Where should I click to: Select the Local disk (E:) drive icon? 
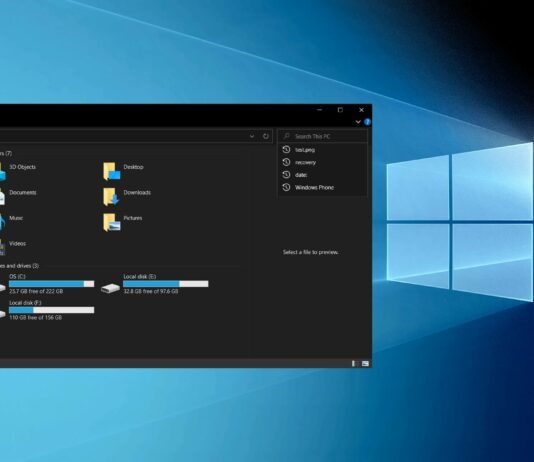pos(110,288)
